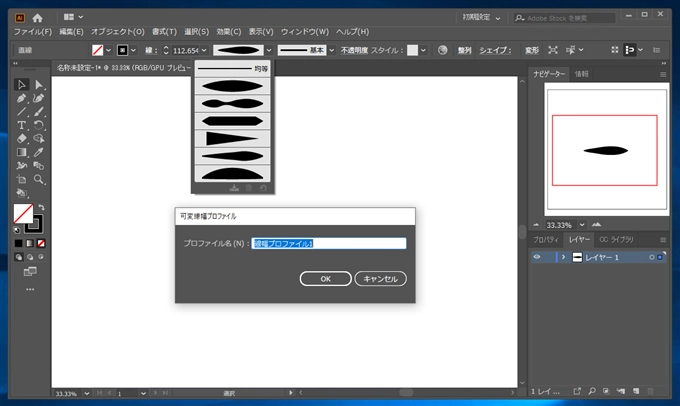Open the workspace switcher 初期設定 dropdown

tap(481, 18)
